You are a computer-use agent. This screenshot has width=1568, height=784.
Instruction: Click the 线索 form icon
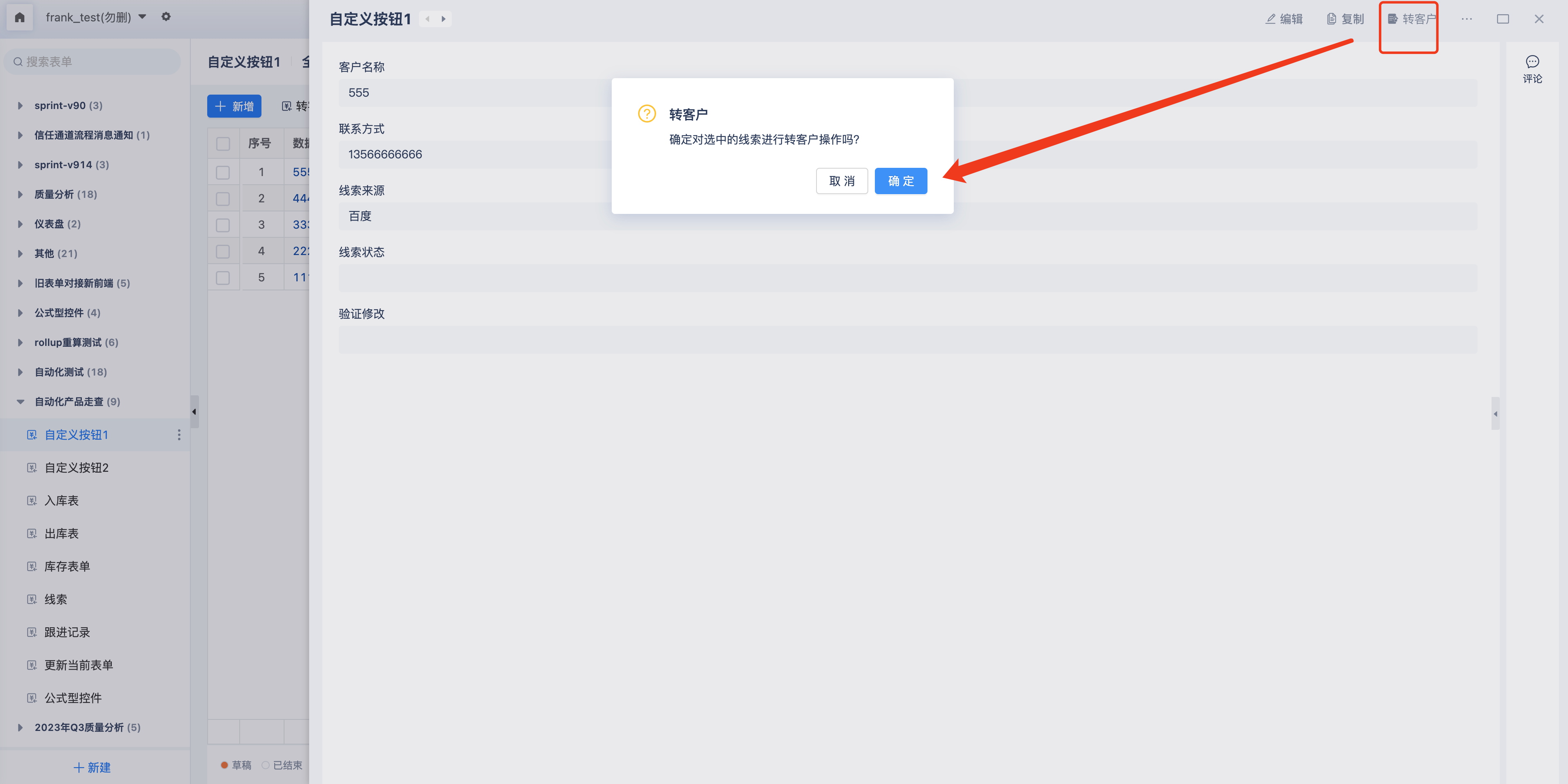[32, 599]
